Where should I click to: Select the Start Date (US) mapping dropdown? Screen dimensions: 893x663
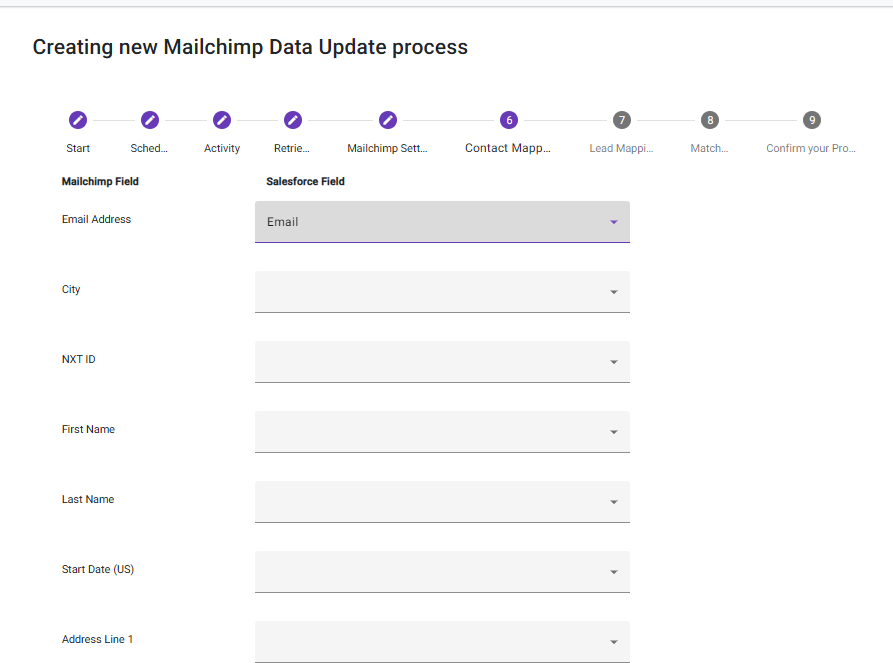click(x=442, y=572)
